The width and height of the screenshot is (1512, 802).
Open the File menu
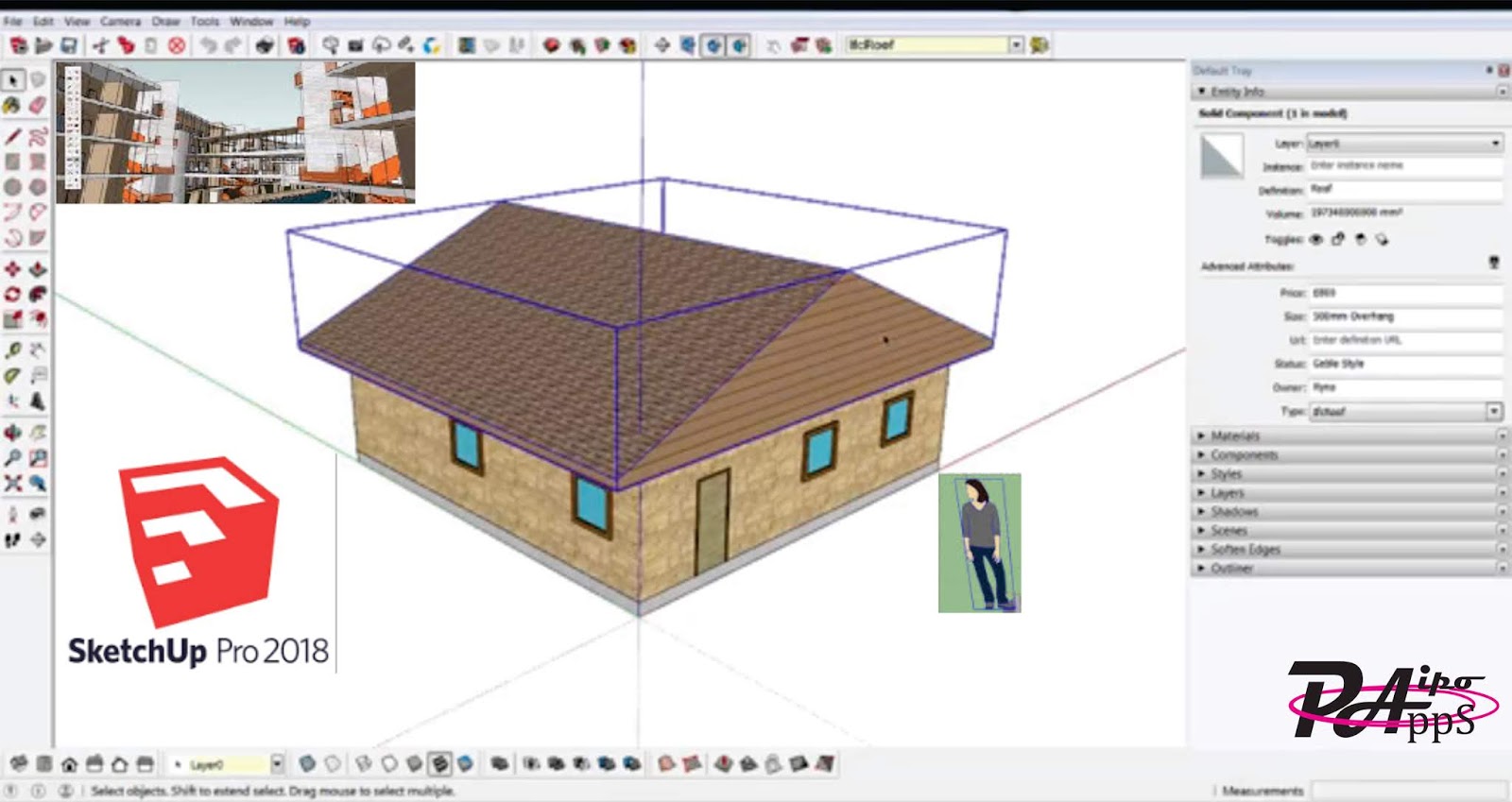pos(13,21)
